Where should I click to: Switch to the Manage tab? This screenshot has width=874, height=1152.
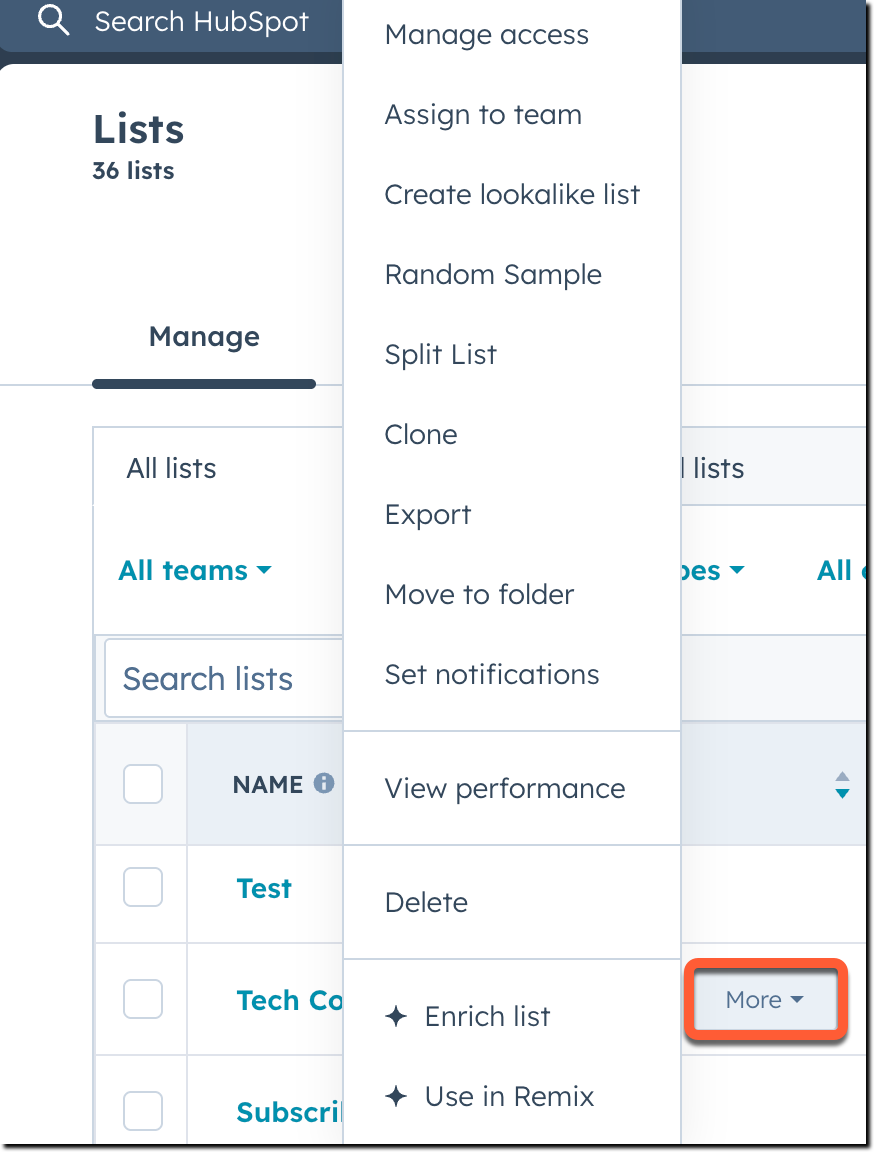[x=203, y=337]
